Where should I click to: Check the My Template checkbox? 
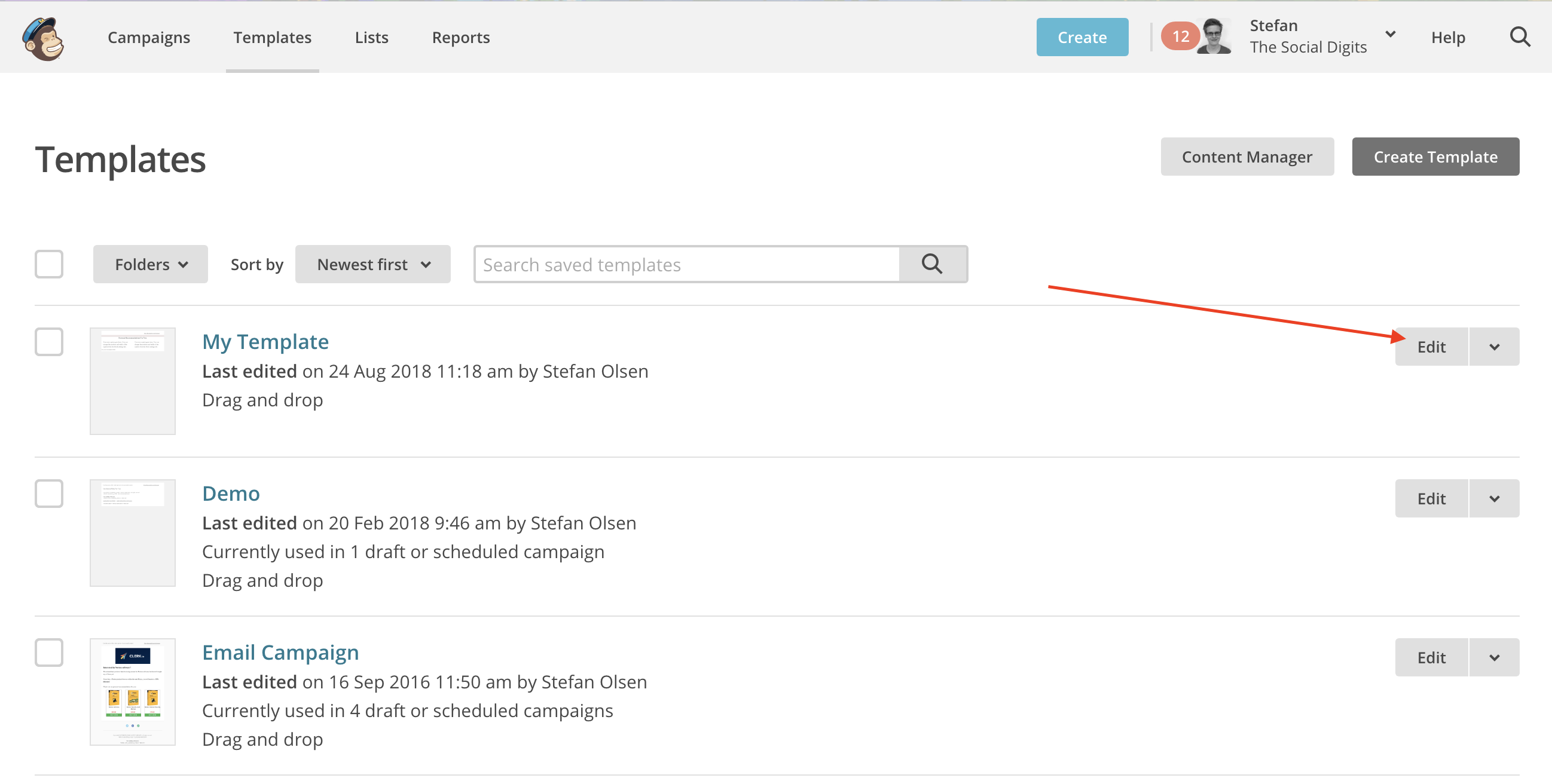(49, 342)
